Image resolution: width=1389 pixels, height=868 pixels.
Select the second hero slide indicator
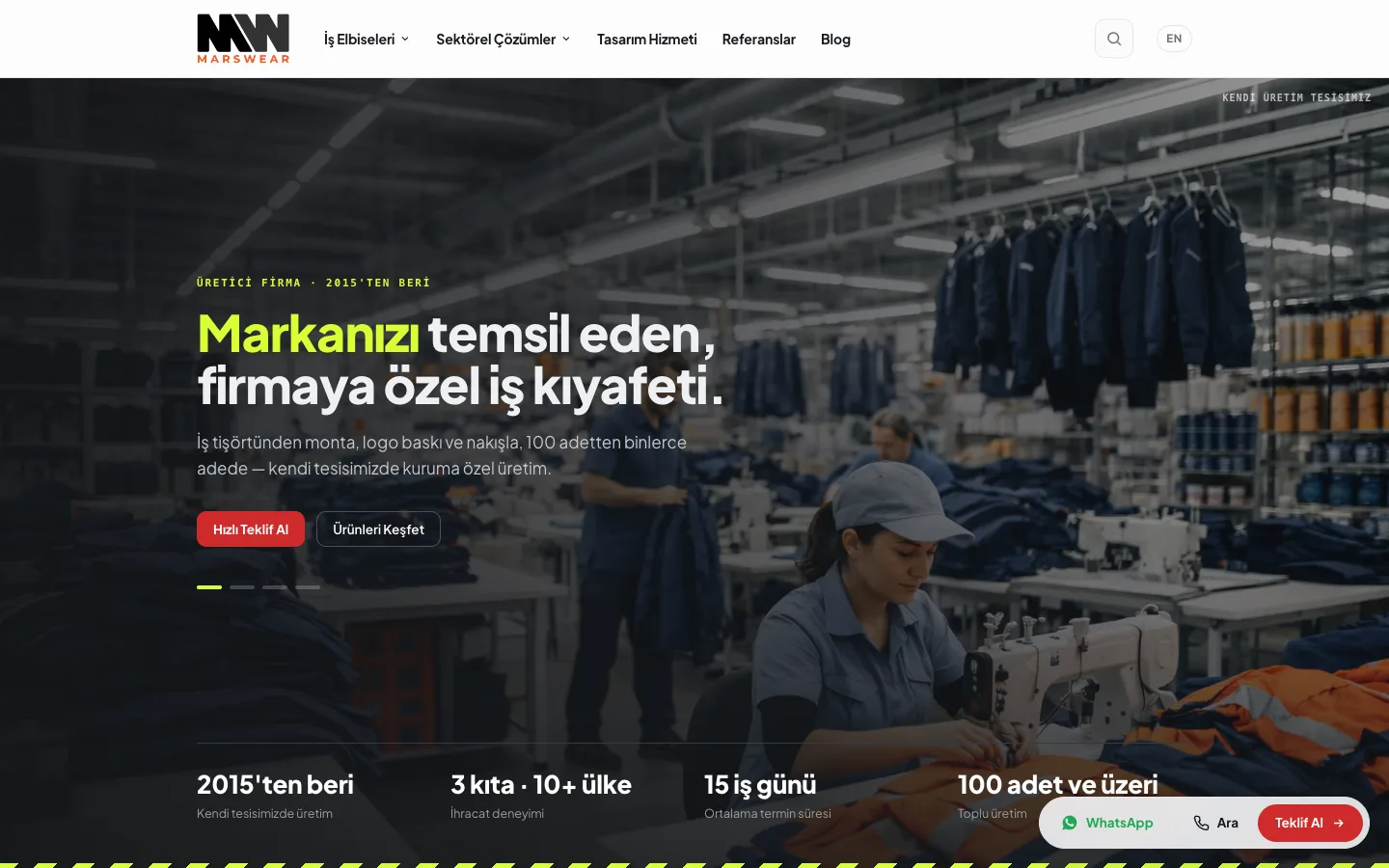[x=242, y=586]
